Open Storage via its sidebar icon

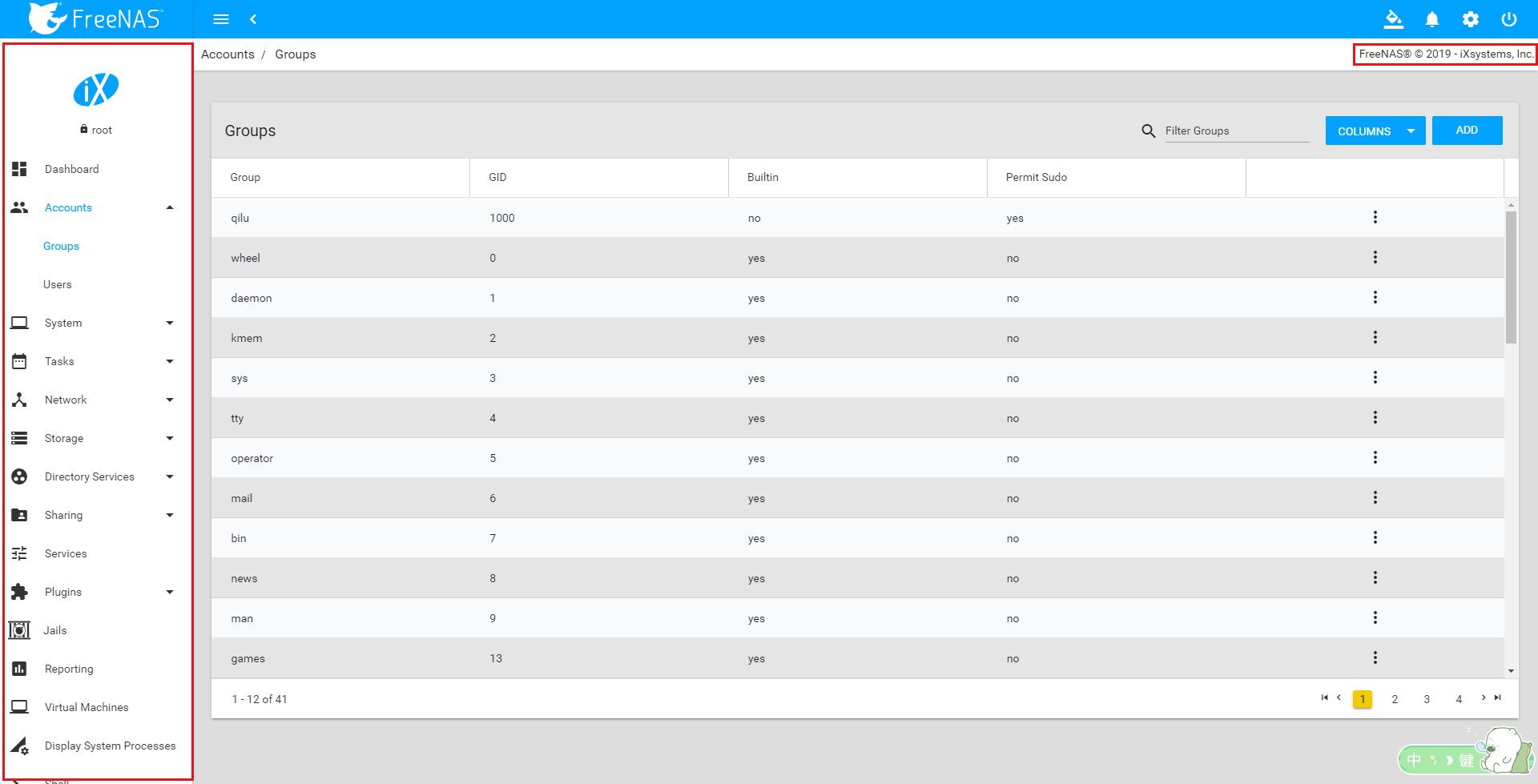coord(19,438)
